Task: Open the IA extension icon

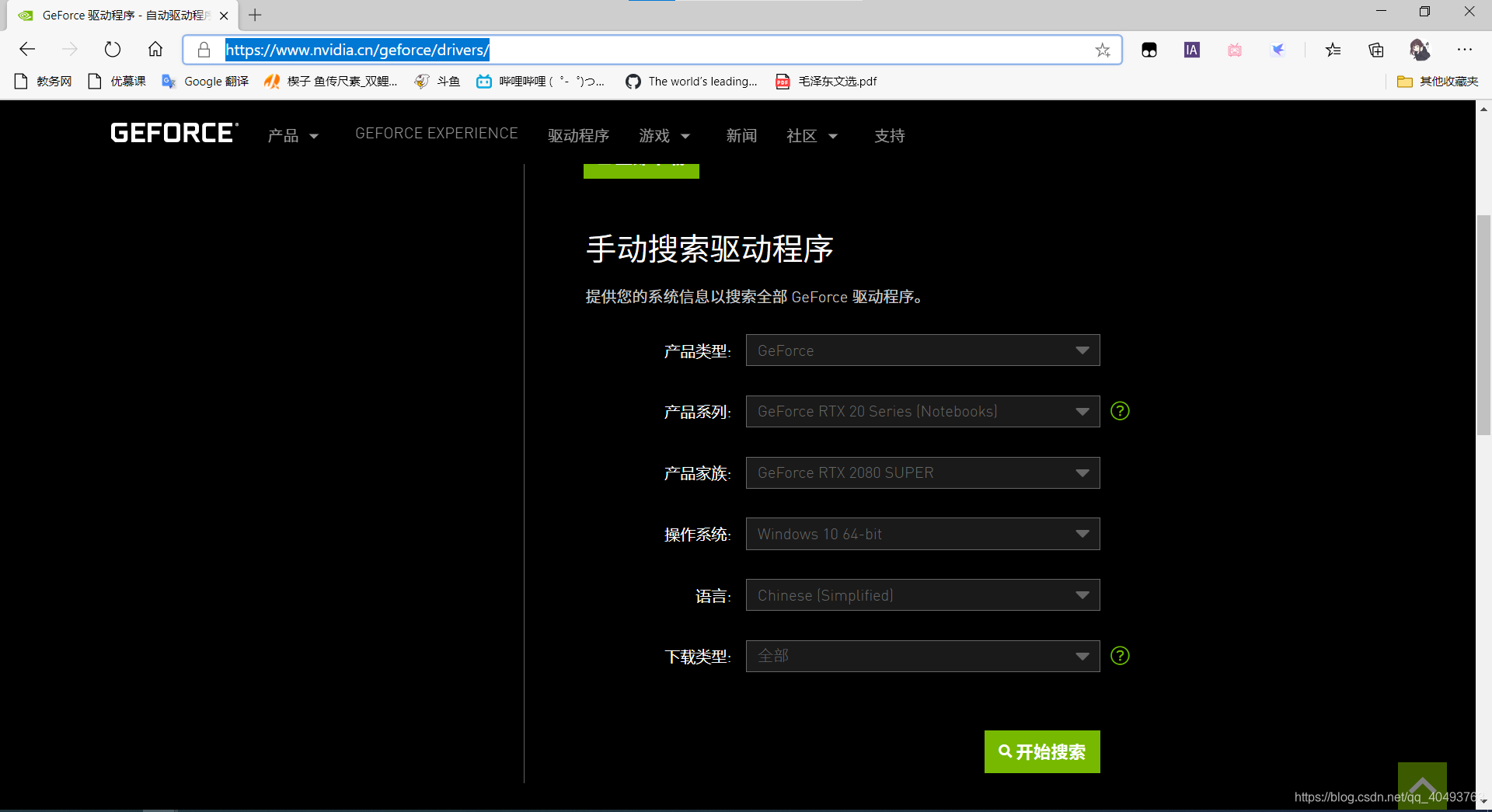Action: pyautogui.click(x=1192, y=51)
